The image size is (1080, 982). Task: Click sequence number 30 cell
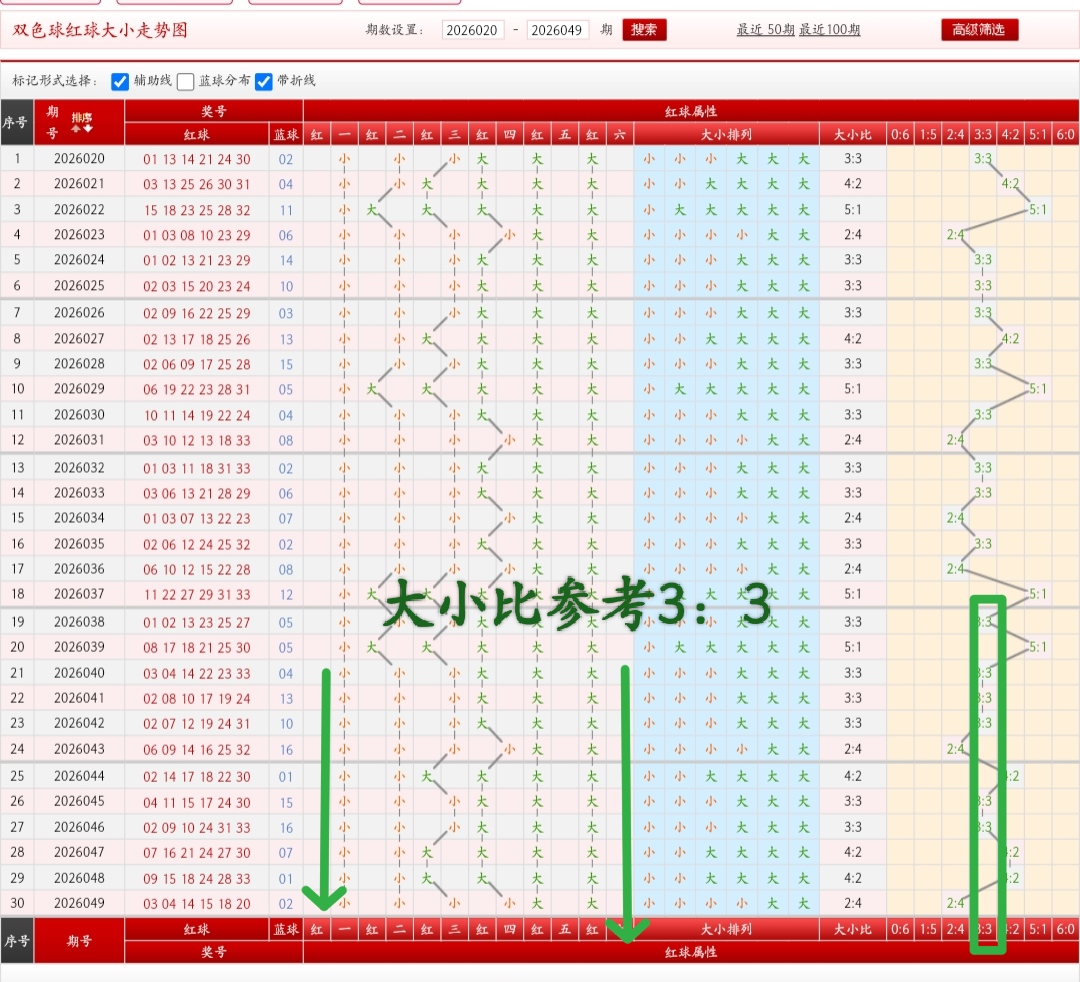[x=17, y=903]
